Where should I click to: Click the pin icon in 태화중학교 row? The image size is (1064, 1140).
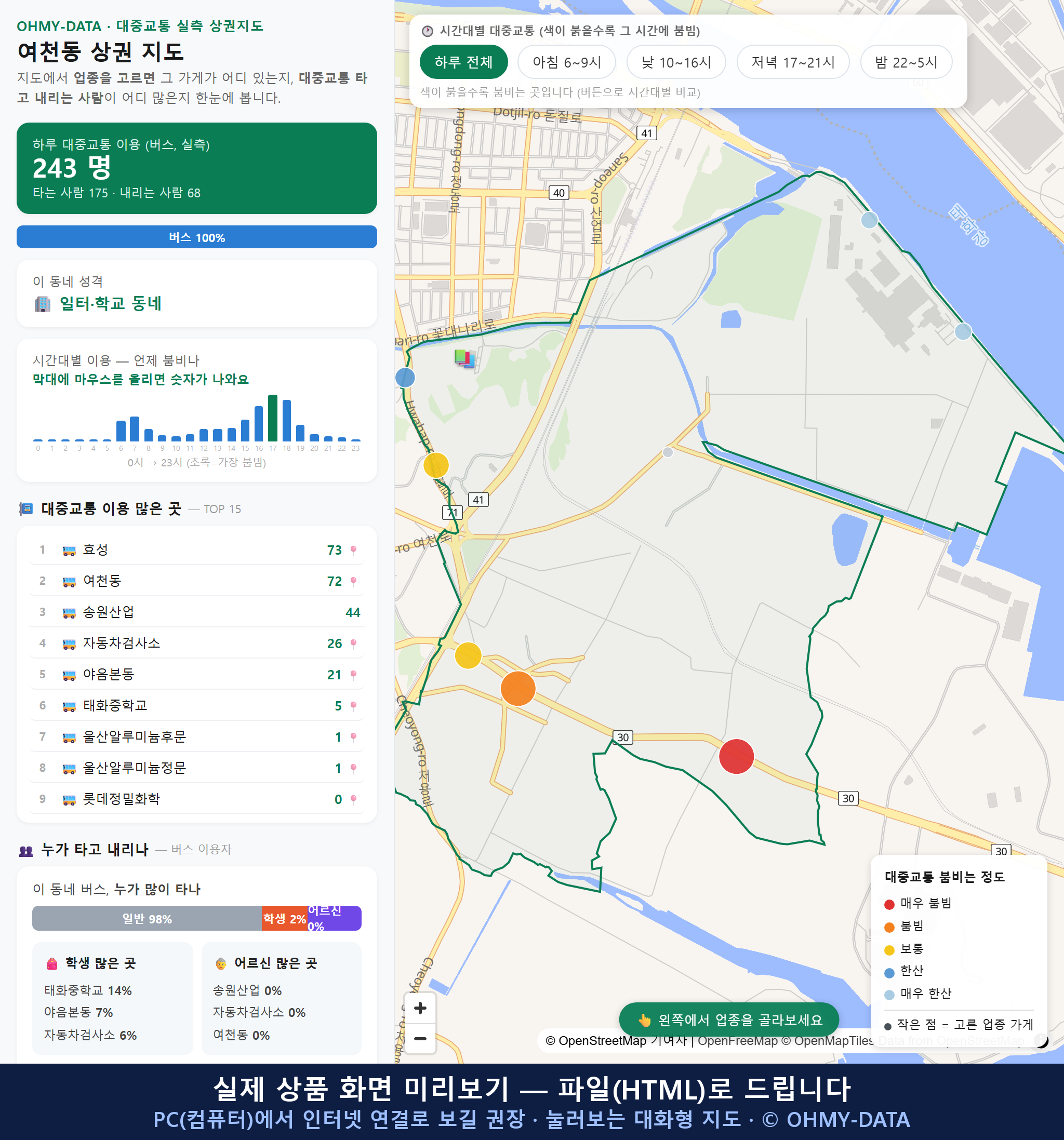pos(353,706)
